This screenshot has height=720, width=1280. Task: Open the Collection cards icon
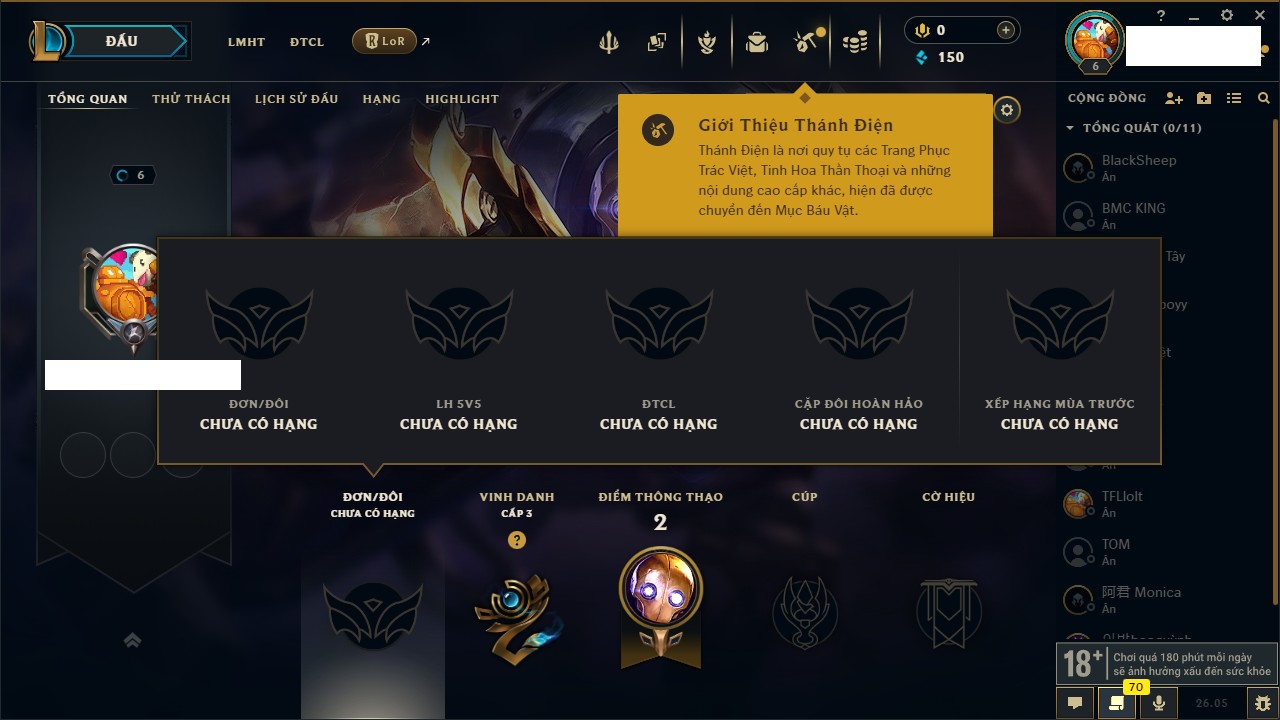[657, 42]
